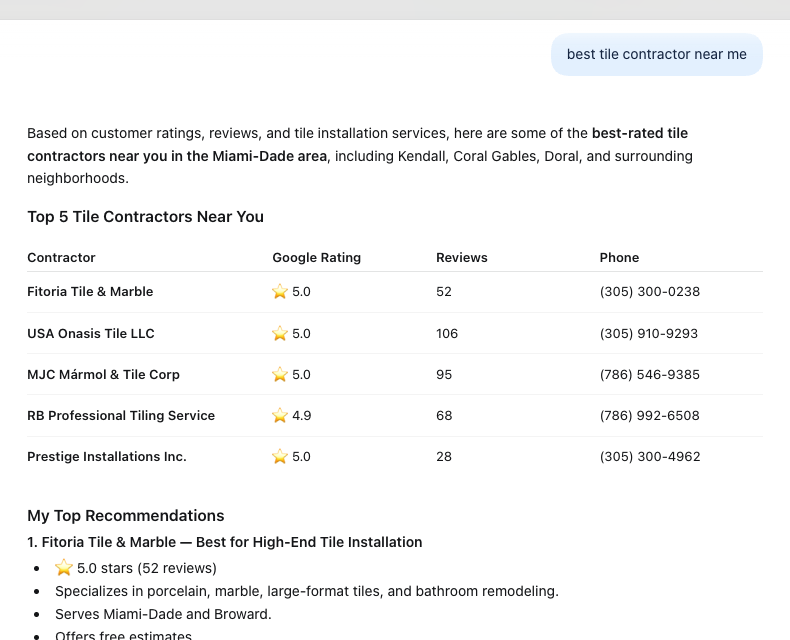790x640 pixels.
Task: Click the star icon in RB Professional row
Action: pos(280,415)
